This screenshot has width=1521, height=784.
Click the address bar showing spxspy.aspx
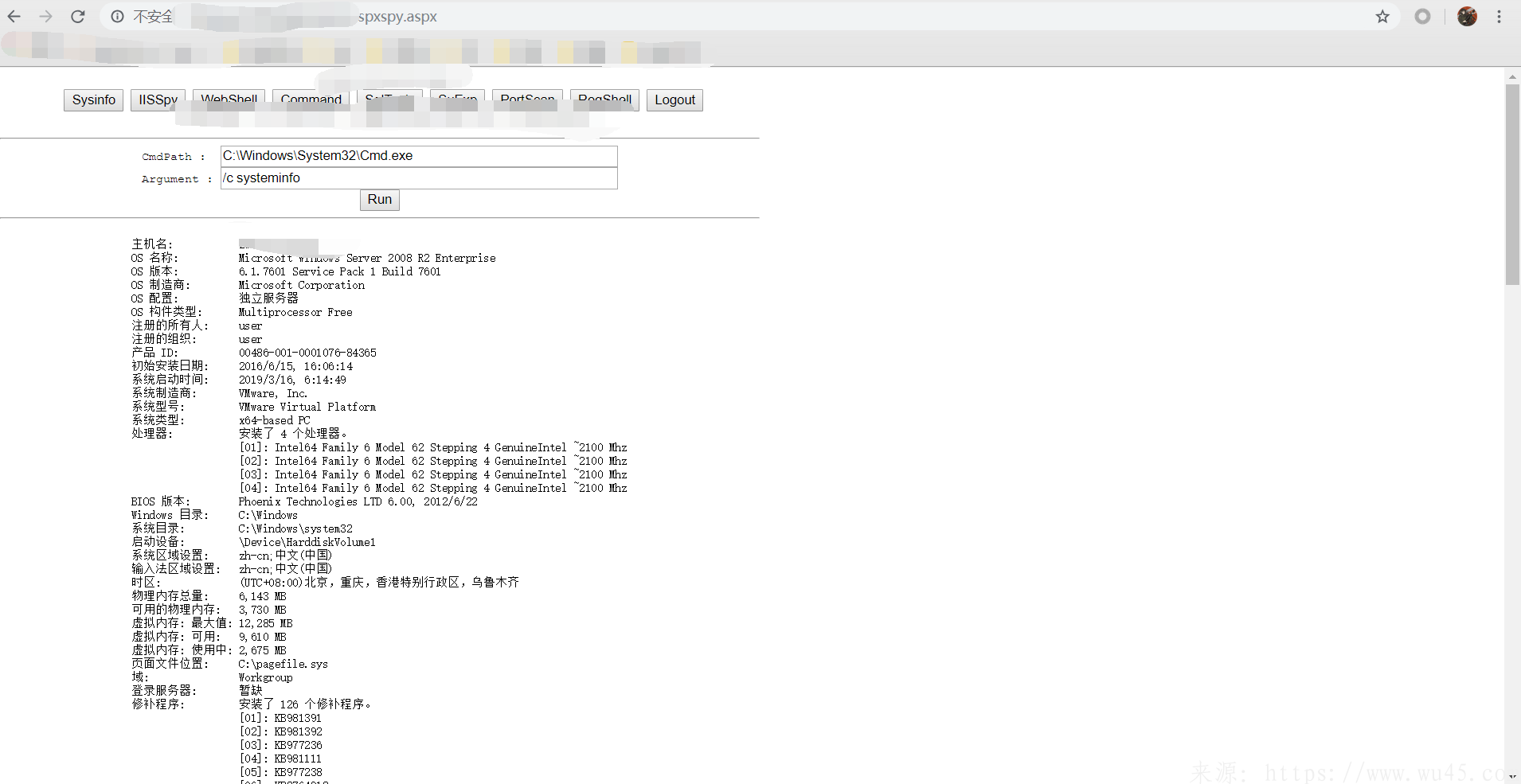749,17
